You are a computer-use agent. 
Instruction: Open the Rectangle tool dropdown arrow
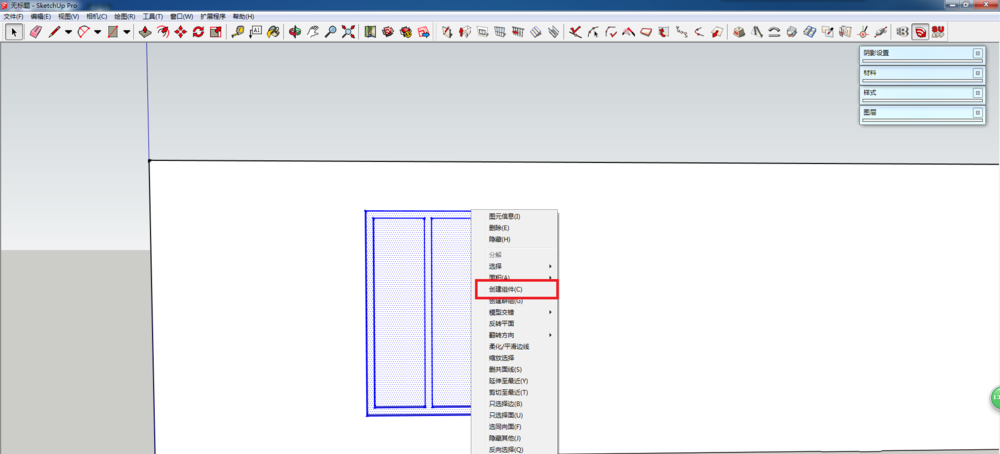click(x=127, y=32)
